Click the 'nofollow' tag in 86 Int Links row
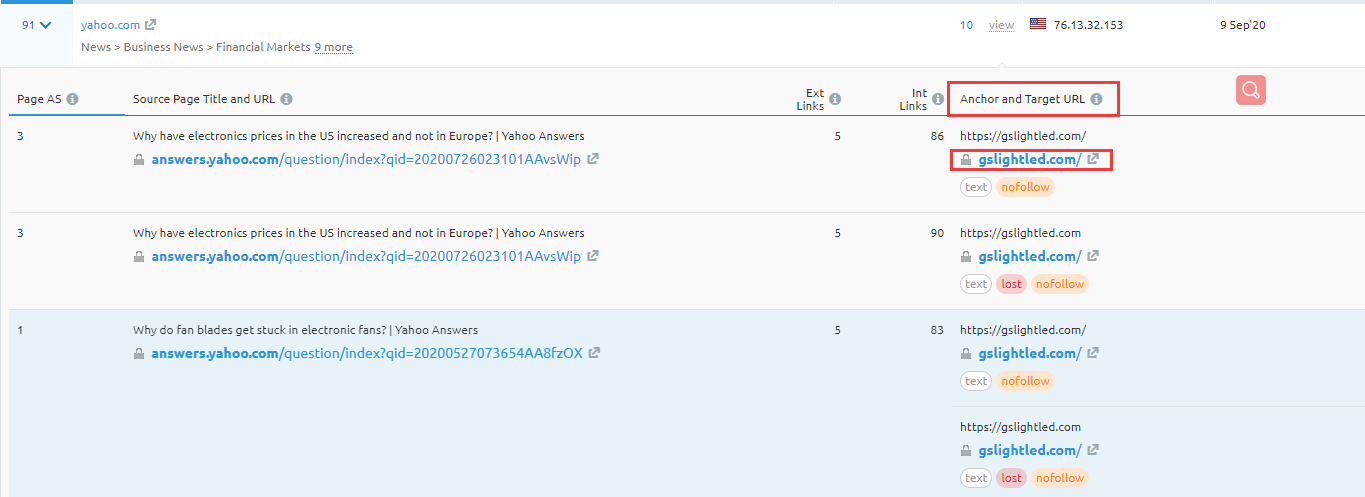The image size is (1365, 497). (x=1025, y=187)
